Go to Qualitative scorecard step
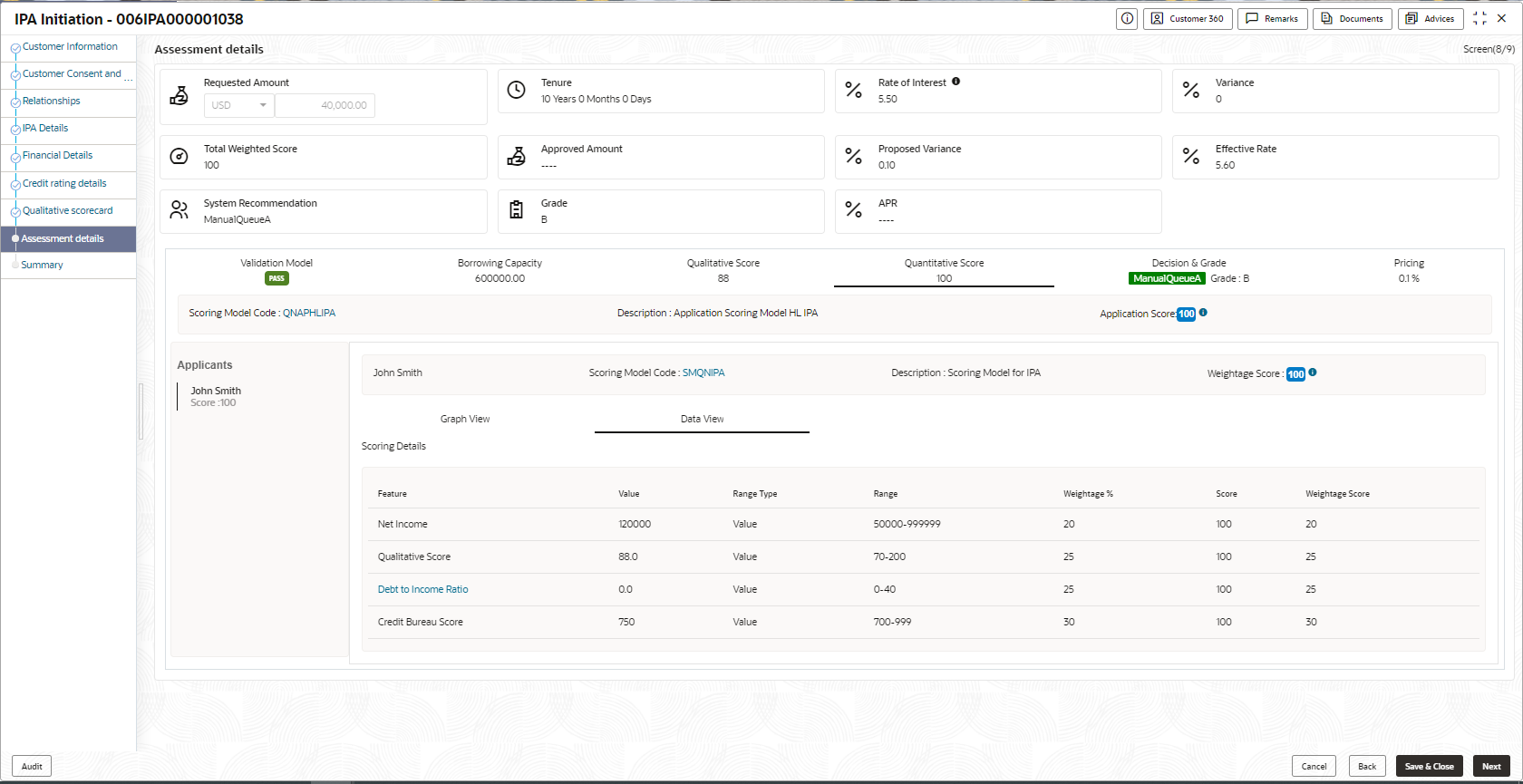1523x784 pixels. [x=68, y=211]
